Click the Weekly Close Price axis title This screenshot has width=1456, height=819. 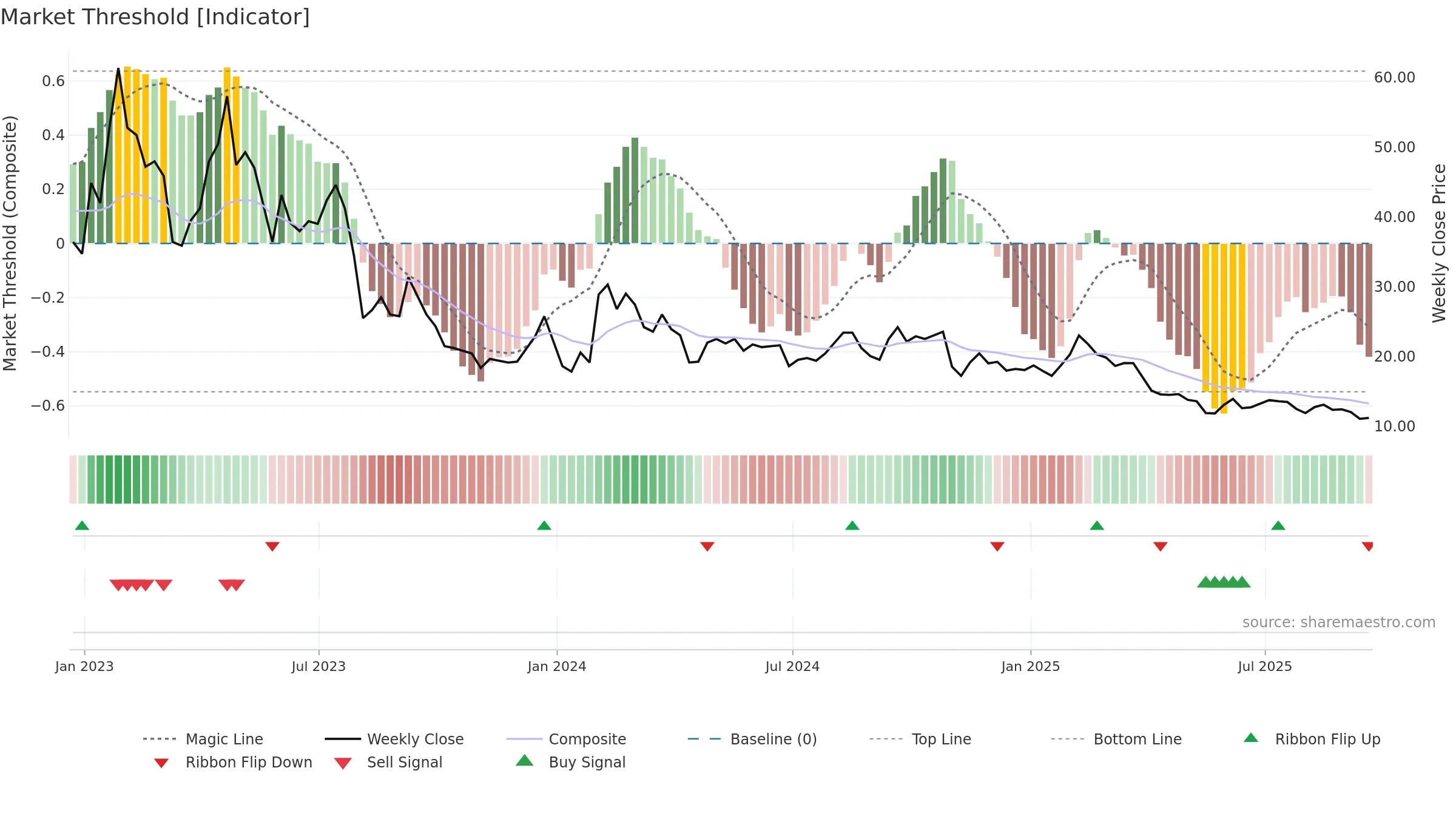(1439, 243)
